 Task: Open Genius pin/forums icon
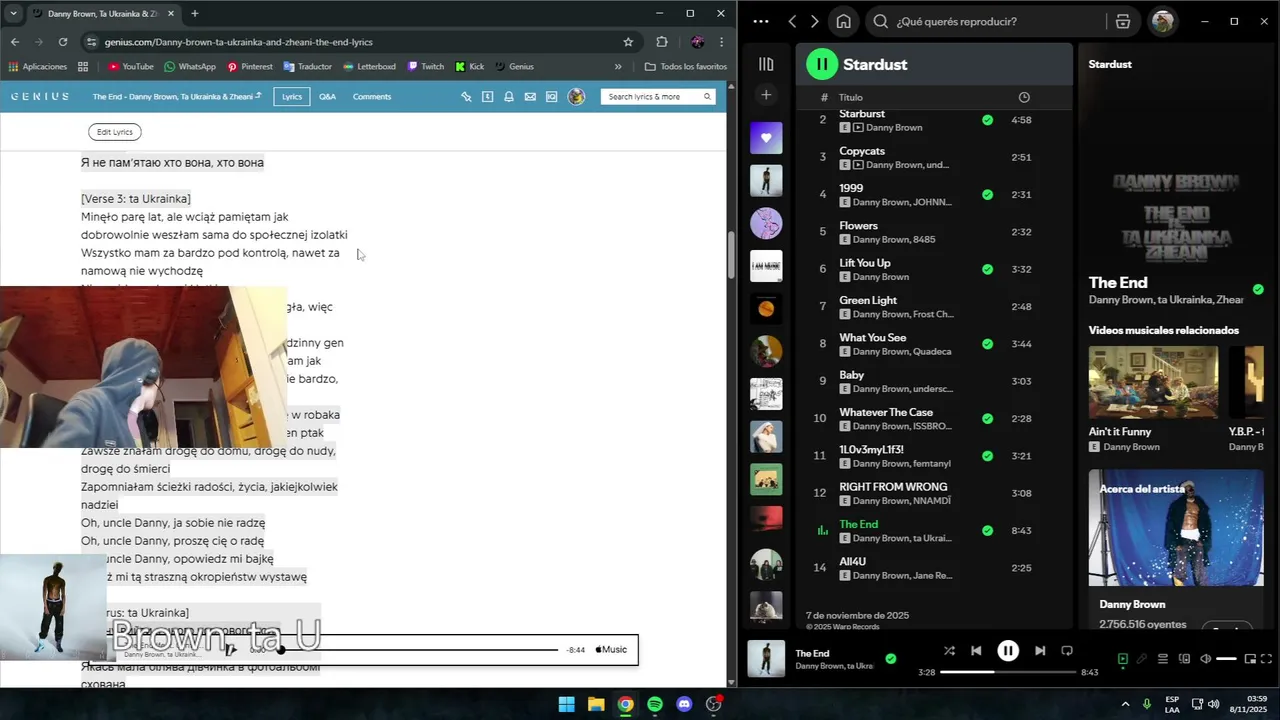[466, 97]
